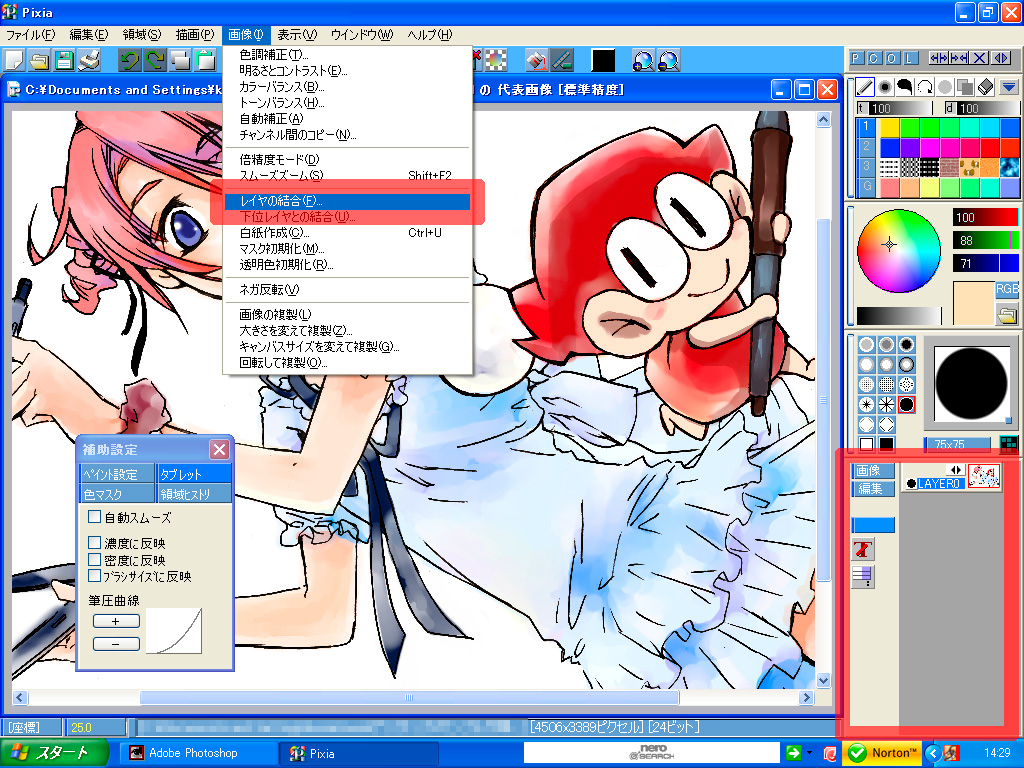The width and height of the screenshot is (1024, 768).
Task: Choose 色調補正 from the image menu
Action: (347, 55)
